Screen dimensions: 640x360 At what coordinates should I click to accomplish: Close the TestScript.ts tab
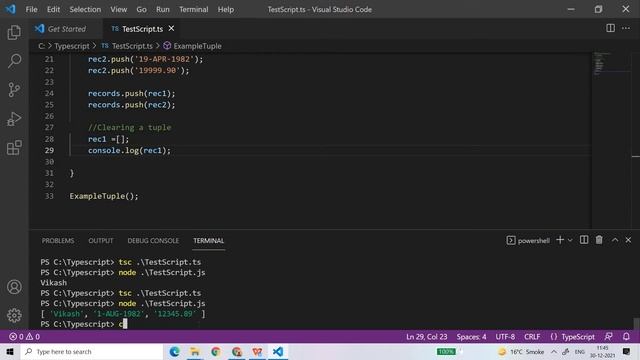[x=171, y=28]
